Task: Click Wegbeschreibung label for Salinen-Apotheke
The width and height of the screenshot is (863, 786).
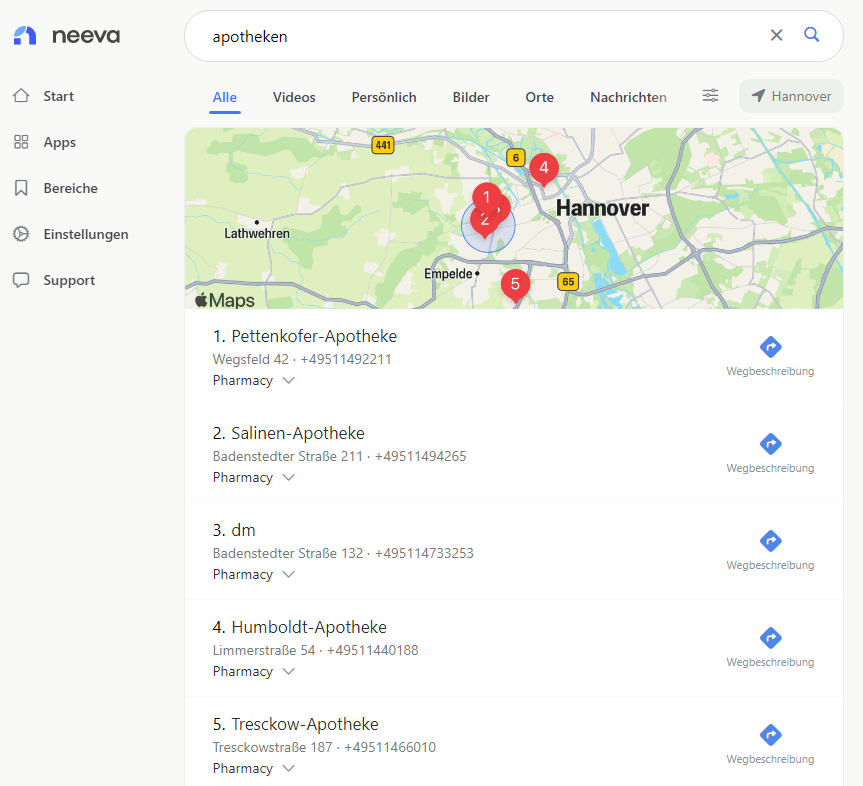Action: tap(770, 468)
